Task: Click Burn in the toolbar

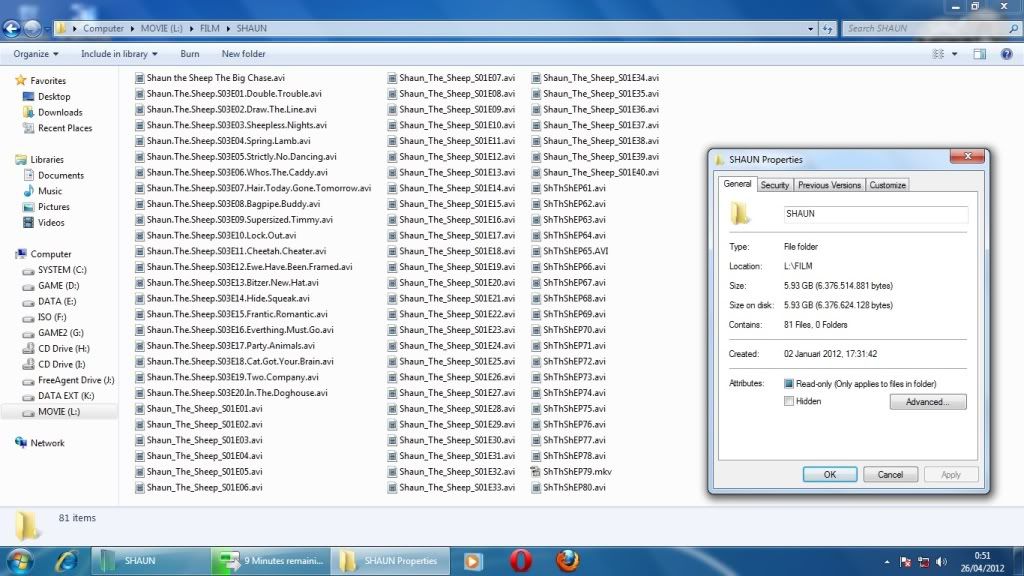Action: point(190,54)
